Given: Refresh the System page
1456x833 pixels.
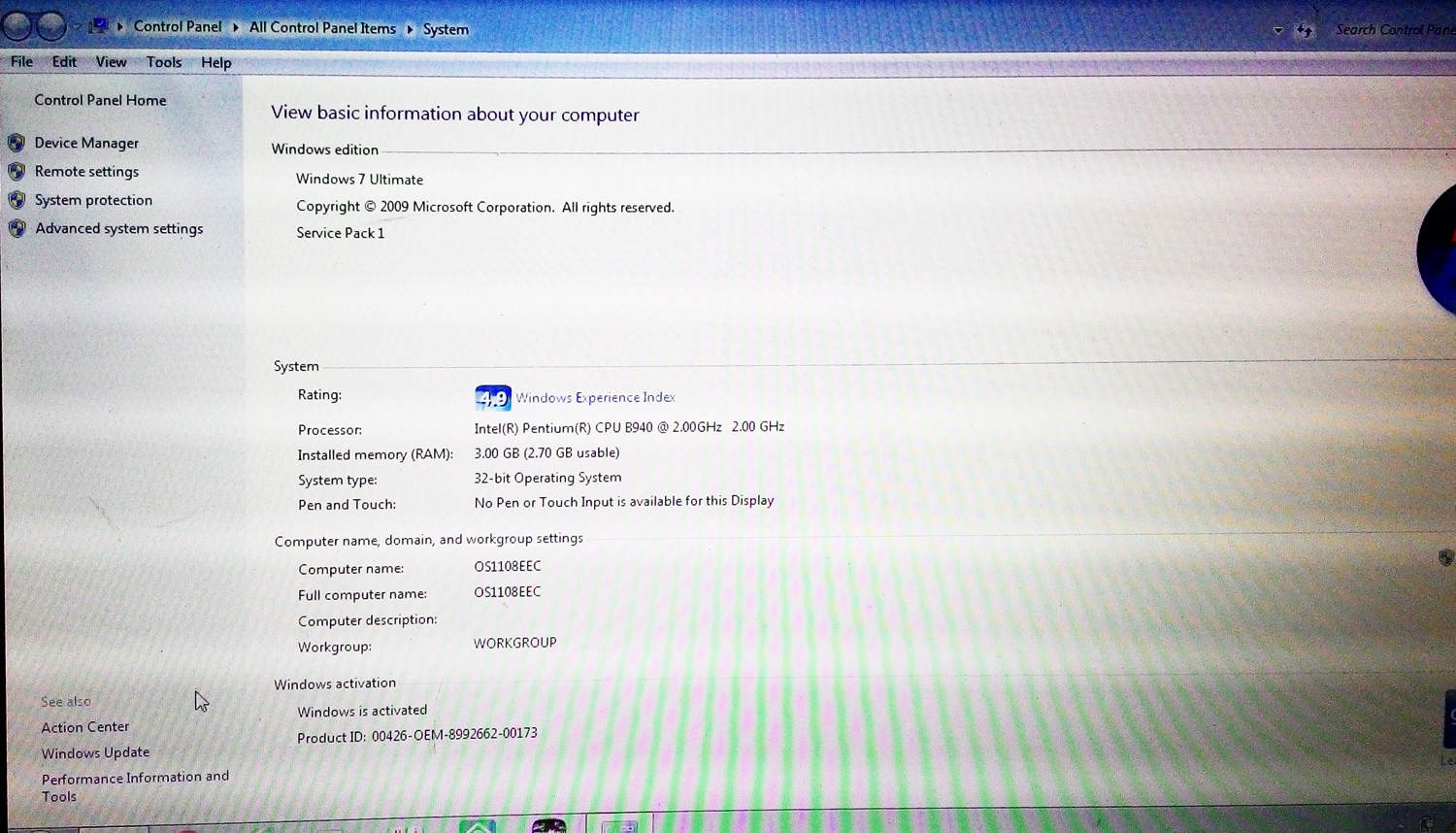Looking at the screenshot, I should (x=1305, y=30).
